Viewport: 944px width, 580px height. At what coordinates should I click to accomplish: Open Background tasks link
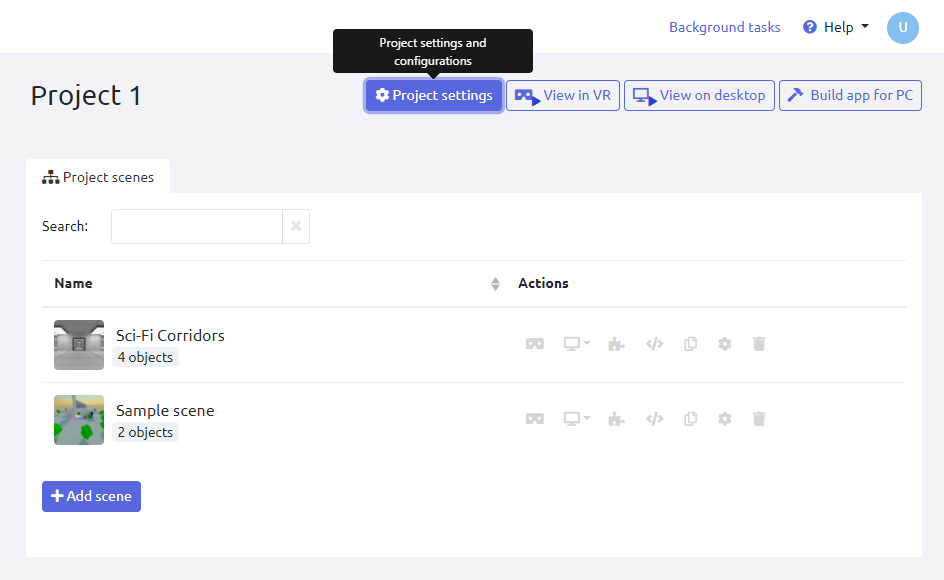[x=724, y=27]
